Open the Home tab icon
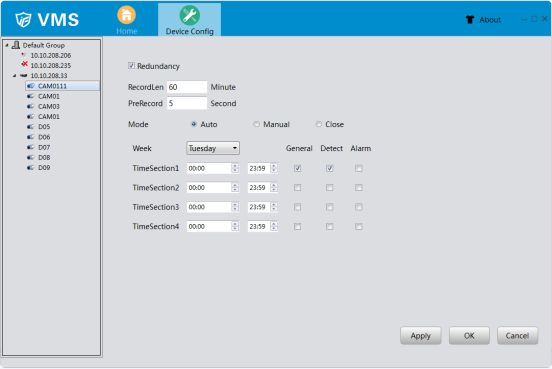The image size is (552, 369). 126,15
